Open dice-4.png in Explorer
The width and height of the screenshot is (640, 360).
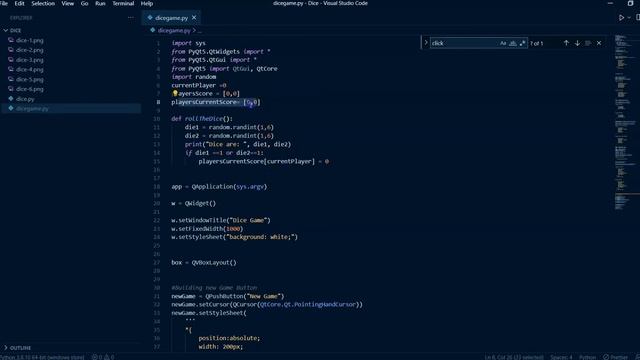pyautogui.click(x=30, y=69)
